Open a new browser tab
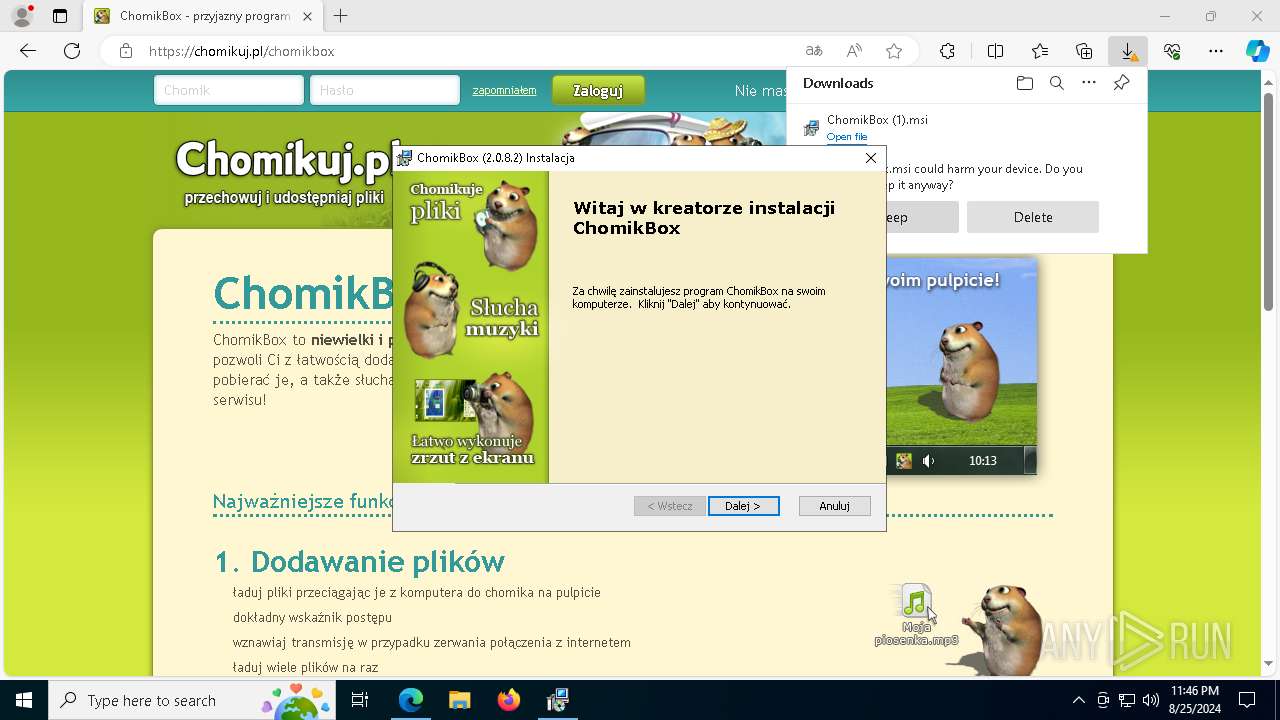 pyautogui.click(x=341, y=16)
